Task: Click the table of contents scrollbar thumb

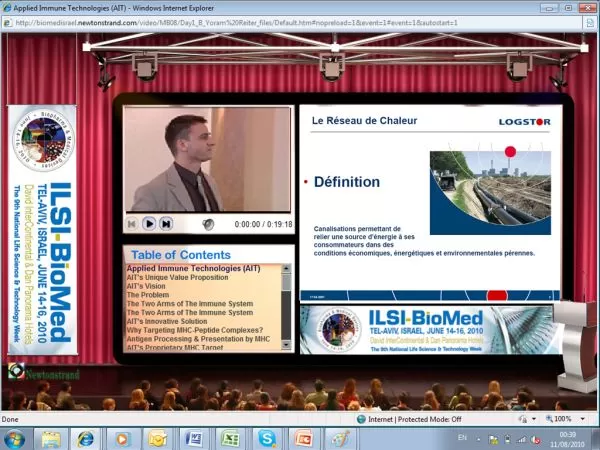Action: coord(286,282)
